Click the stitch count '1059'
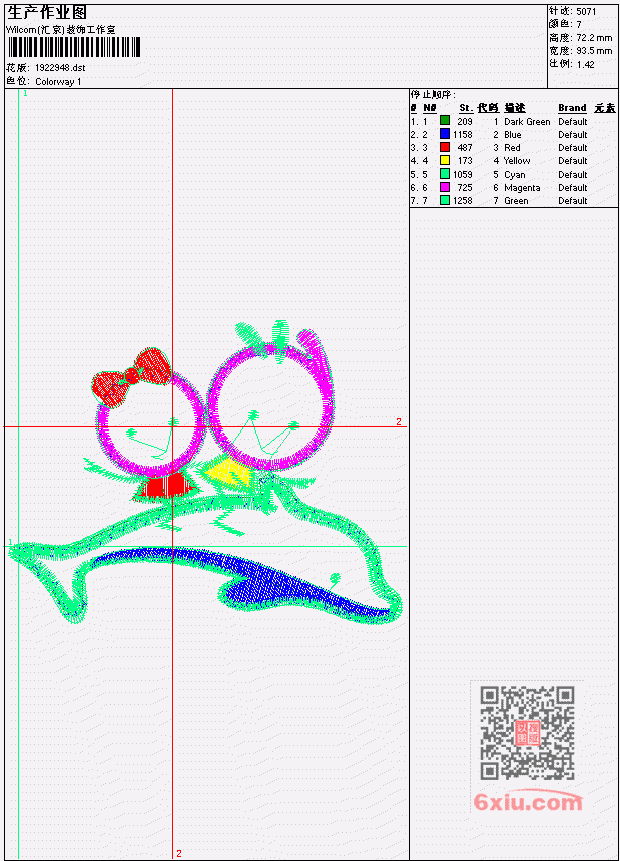This screenshot has width=620, height=861. point(463,175)
